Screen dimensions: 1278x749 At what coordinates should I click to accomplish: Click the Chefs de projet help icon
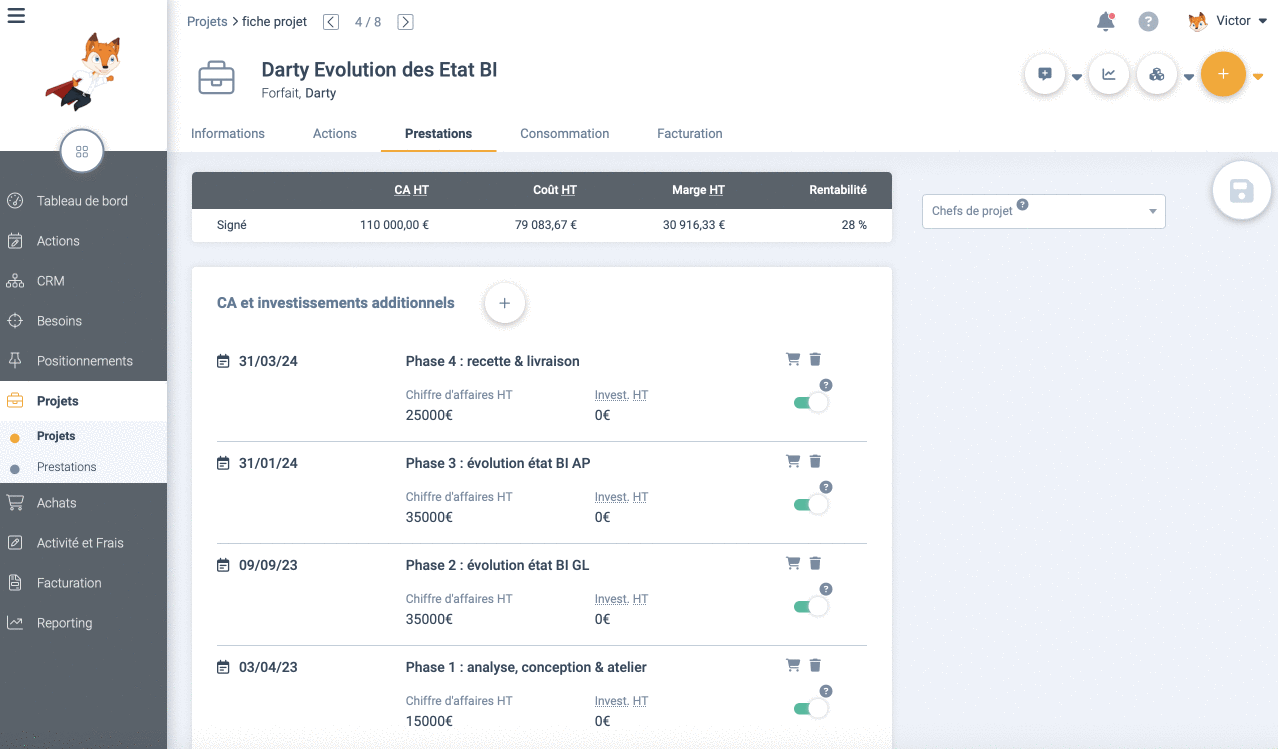(x=1022, y=206)
